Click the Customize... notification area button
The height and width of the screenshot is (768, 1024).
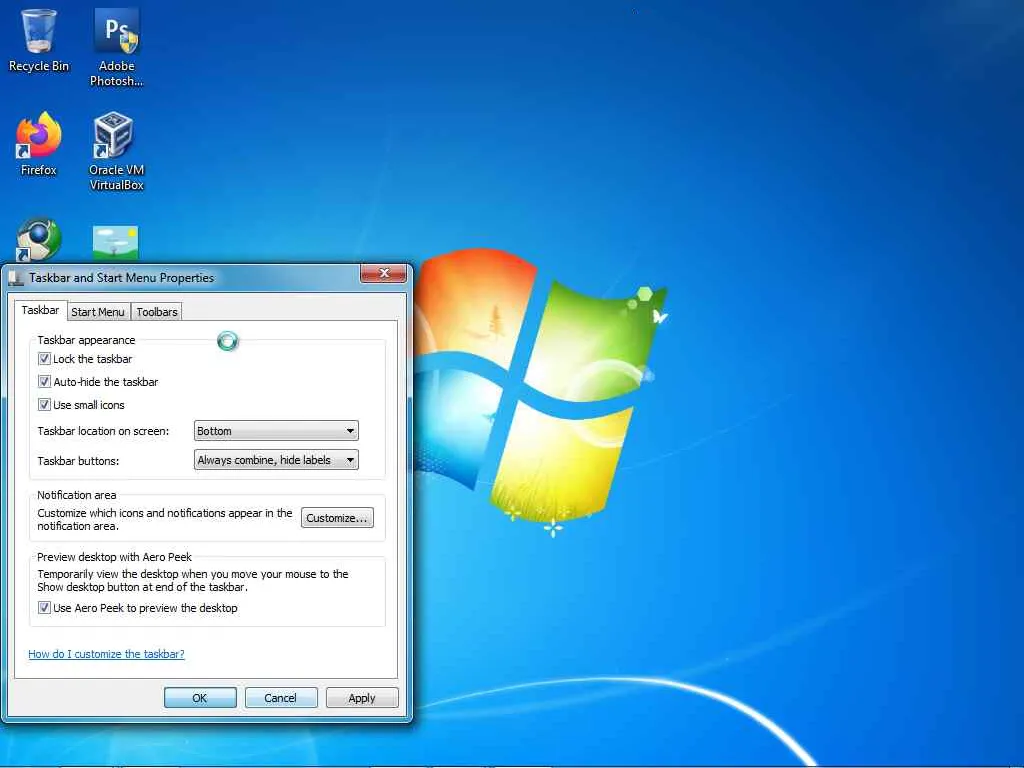[337, 518]
